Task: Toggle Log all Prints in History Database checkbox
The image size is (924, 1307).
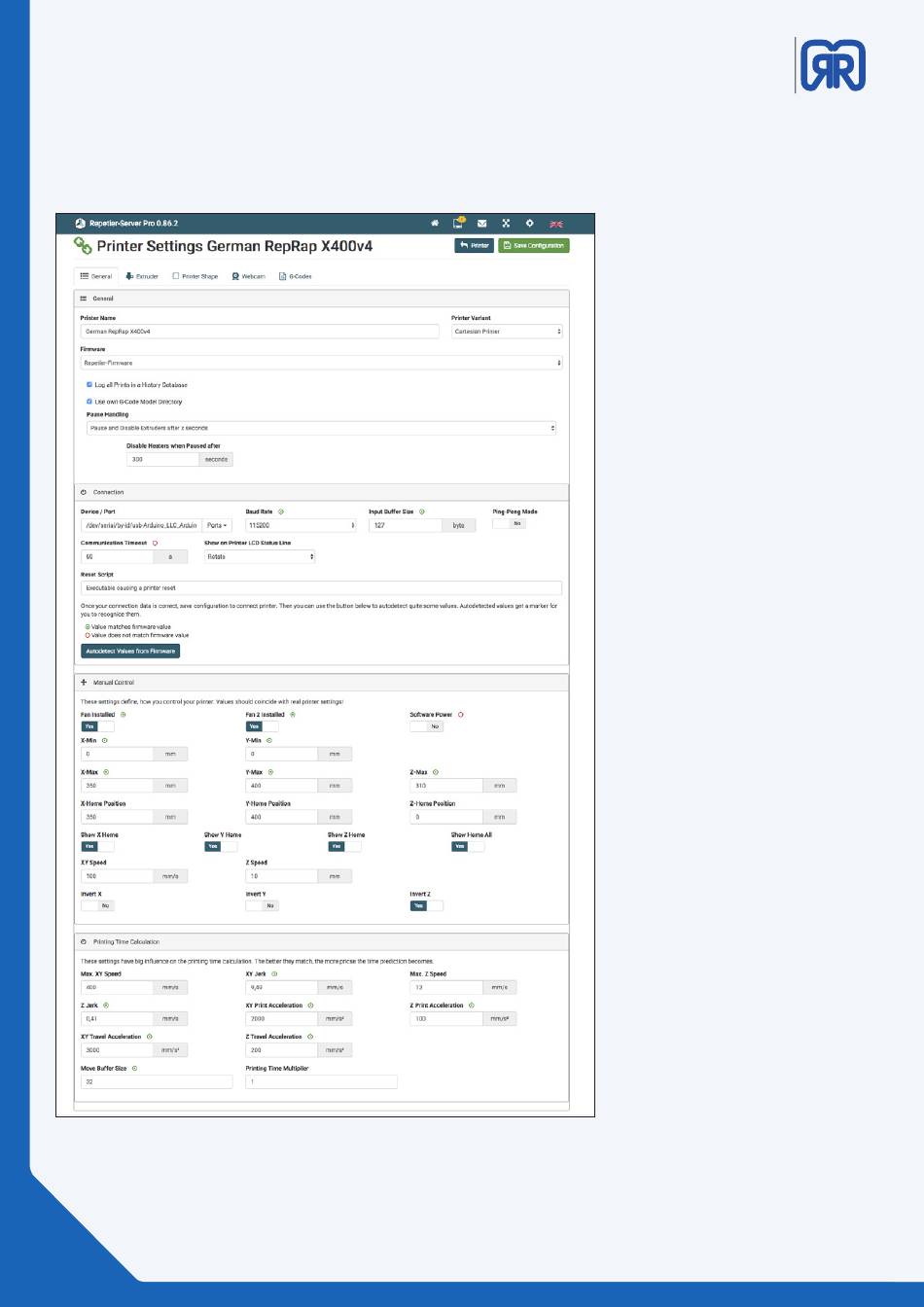Action: pos(89,385)
